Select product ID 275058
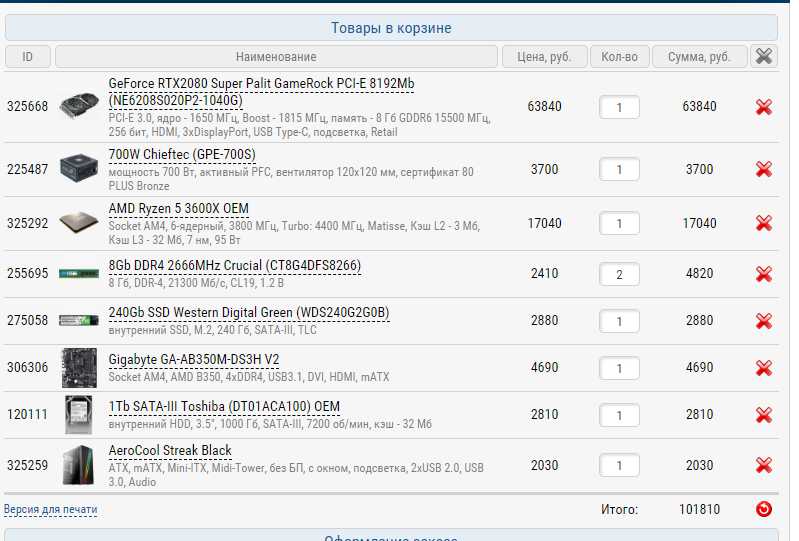This screenshot has height=541, width=799. 28,320
